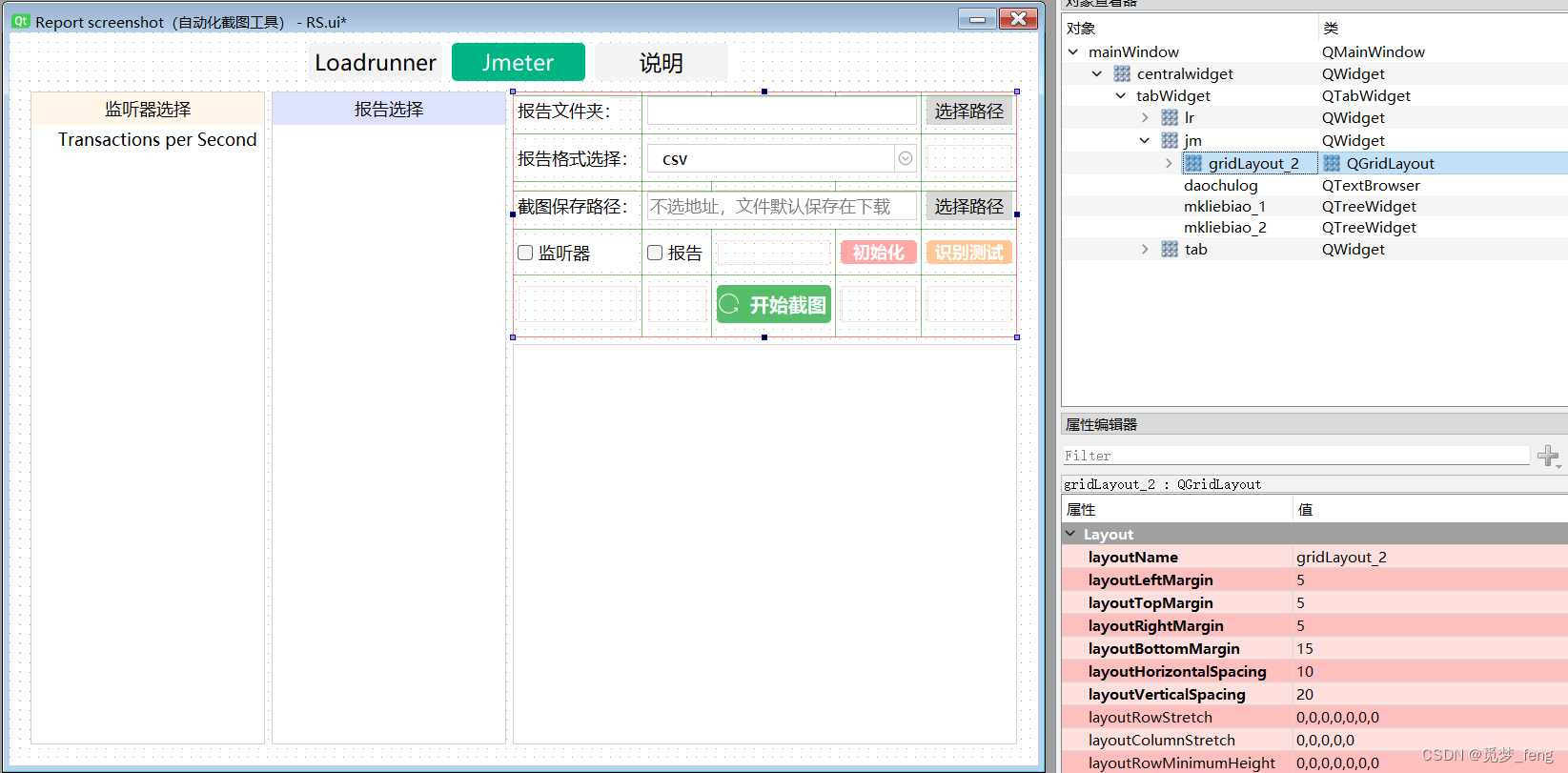This screenshot has width=1568, height=773.
Task: Select the tabWidget row in object tree
Action: 1314,95
